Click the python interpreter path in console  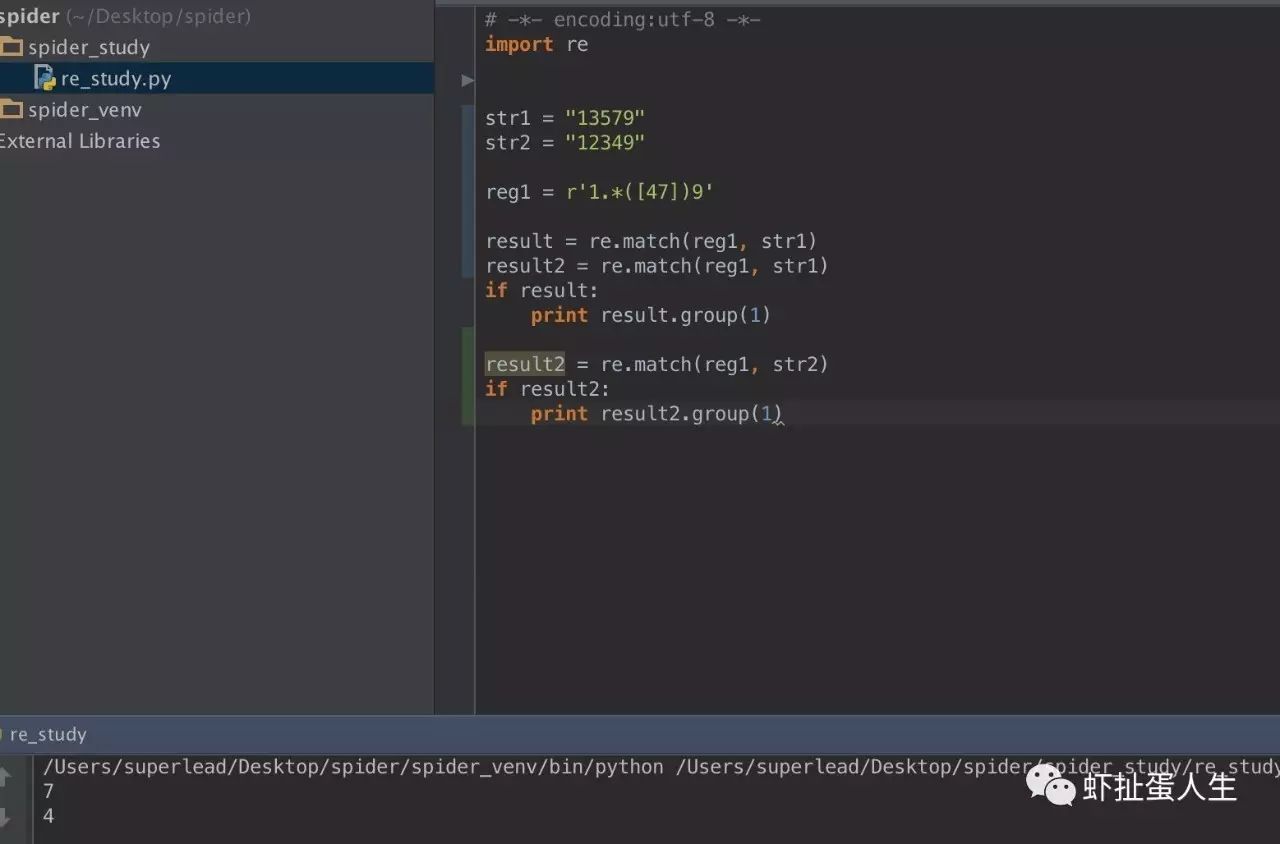click(x=353, y=767)
